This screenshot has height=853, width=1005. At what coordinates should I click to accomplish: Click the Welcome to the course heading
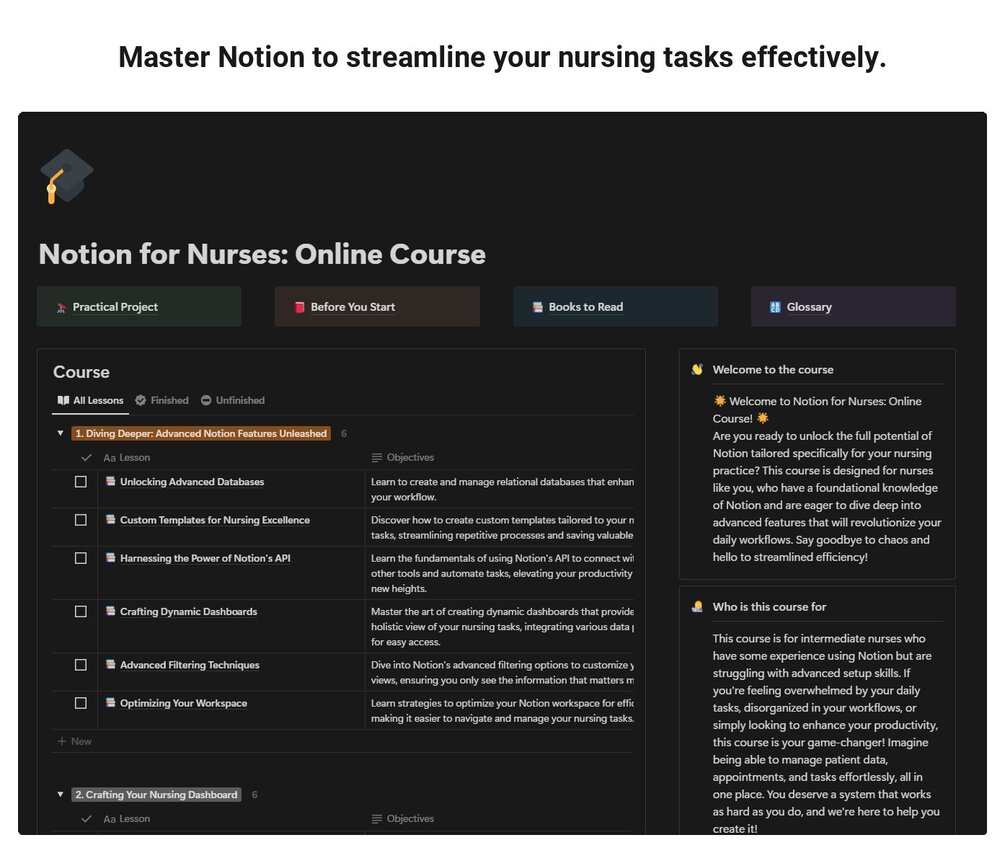773,370
